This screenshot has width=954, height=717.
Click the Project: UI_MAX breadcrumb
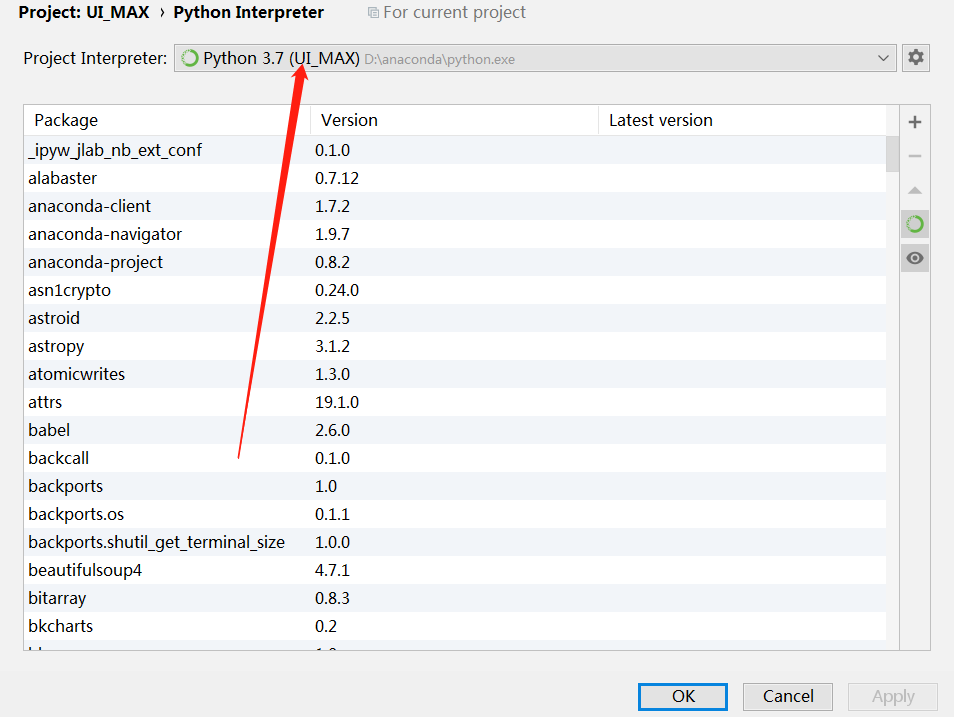tap(84, 12)
